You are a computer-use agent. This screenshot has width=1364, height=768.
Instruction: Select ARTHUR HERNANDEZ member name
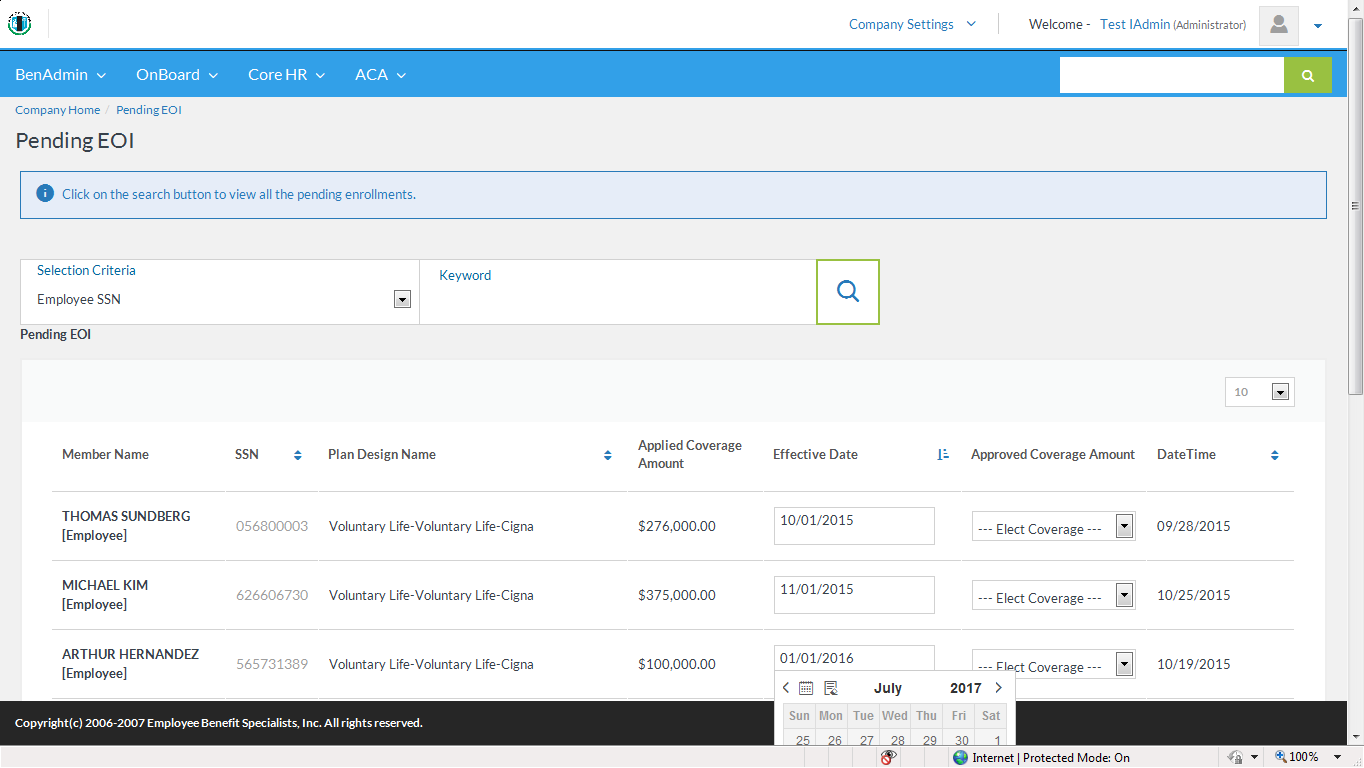[130, 654]
